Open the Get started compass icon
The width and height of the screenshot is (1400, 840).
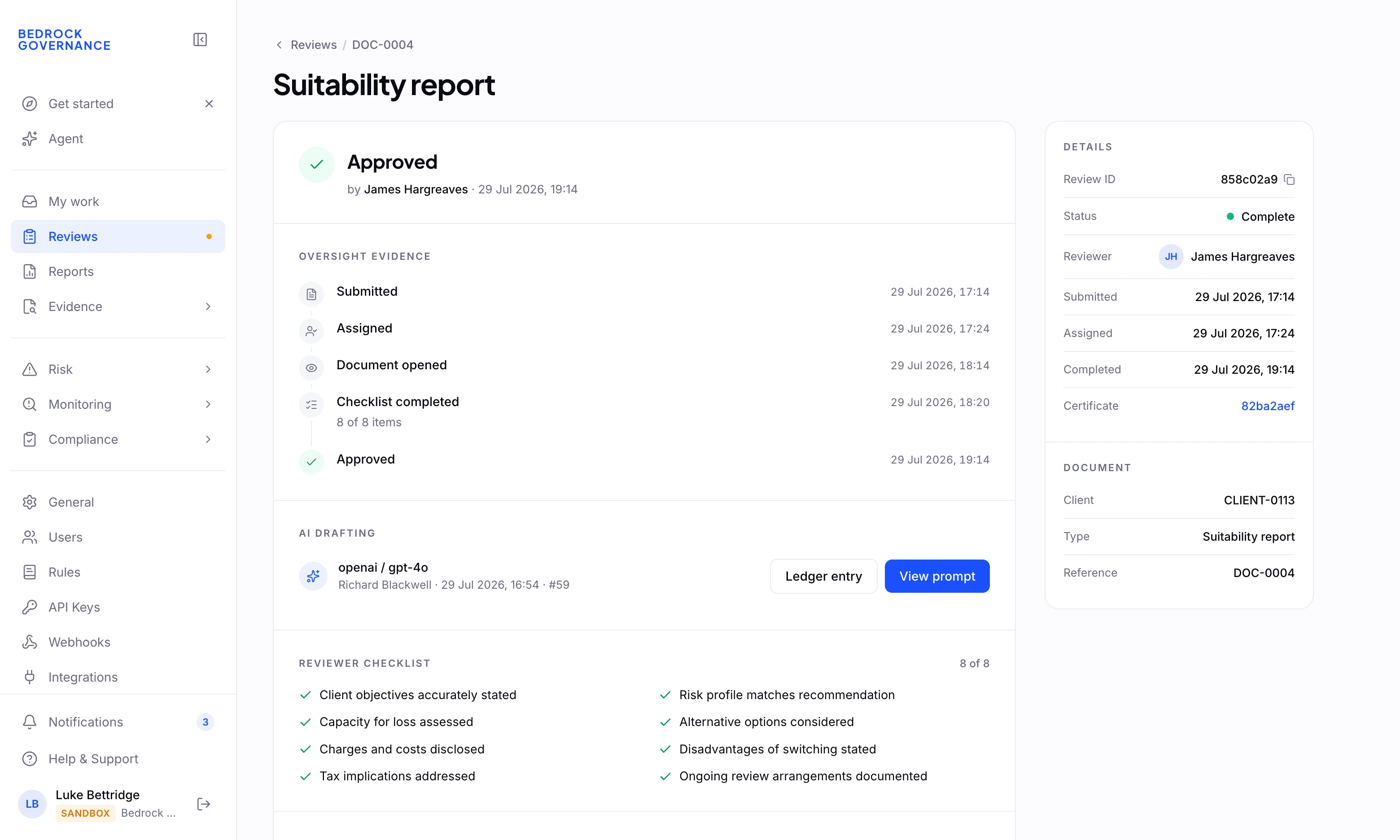tap(30, 104)
